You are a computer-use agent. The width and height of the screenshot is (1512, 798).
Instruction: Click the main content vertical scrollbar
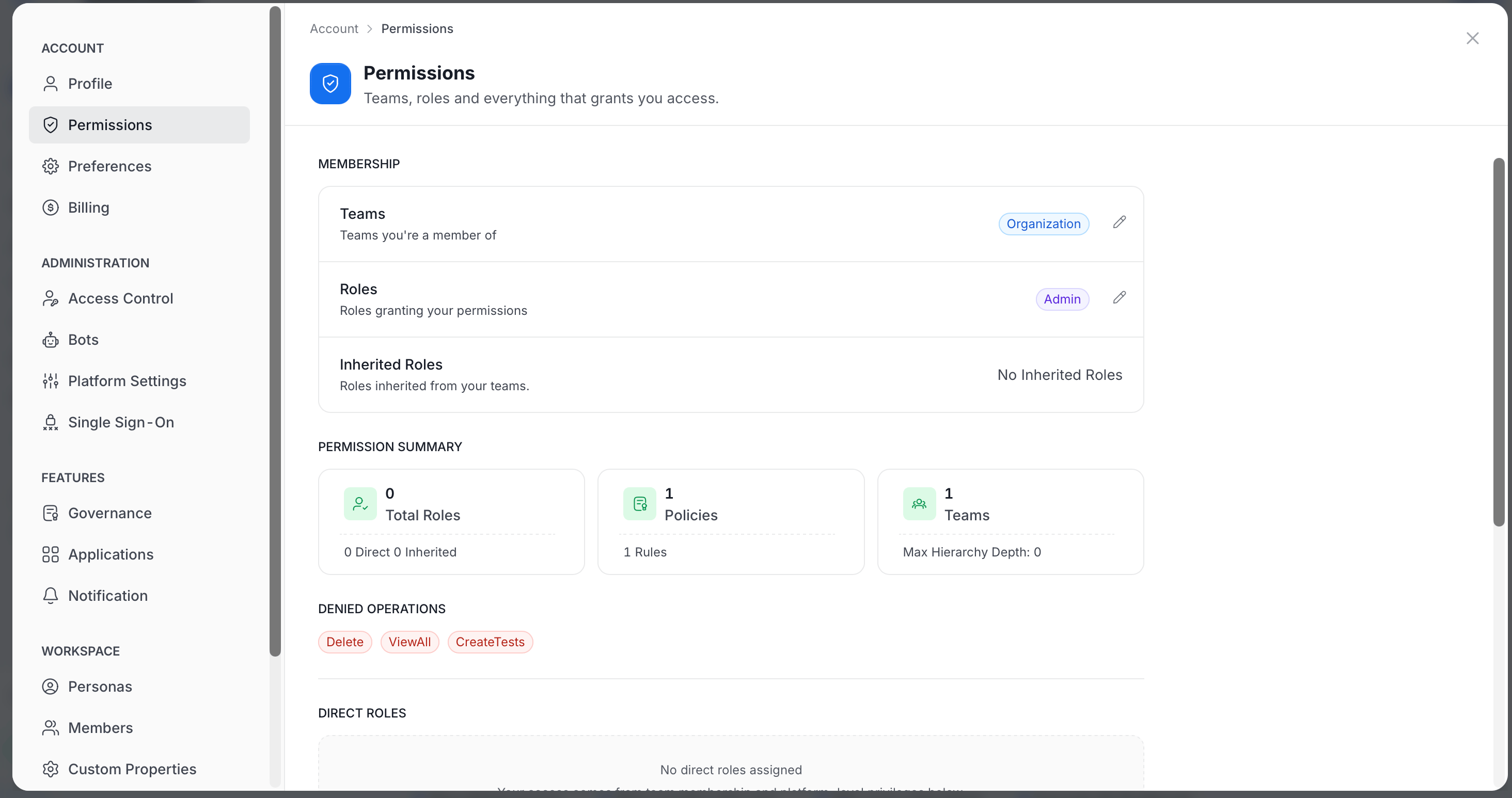coord(1499,342)
